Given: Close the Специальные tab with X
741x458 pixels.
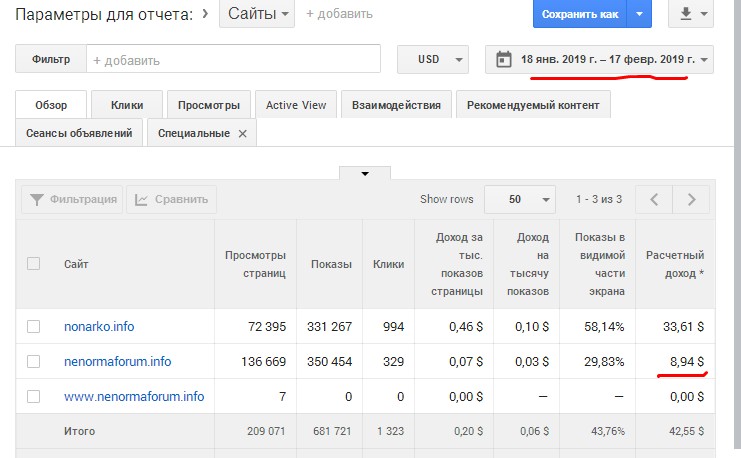Looking at the screenshot, I should [x=242, y=133].
